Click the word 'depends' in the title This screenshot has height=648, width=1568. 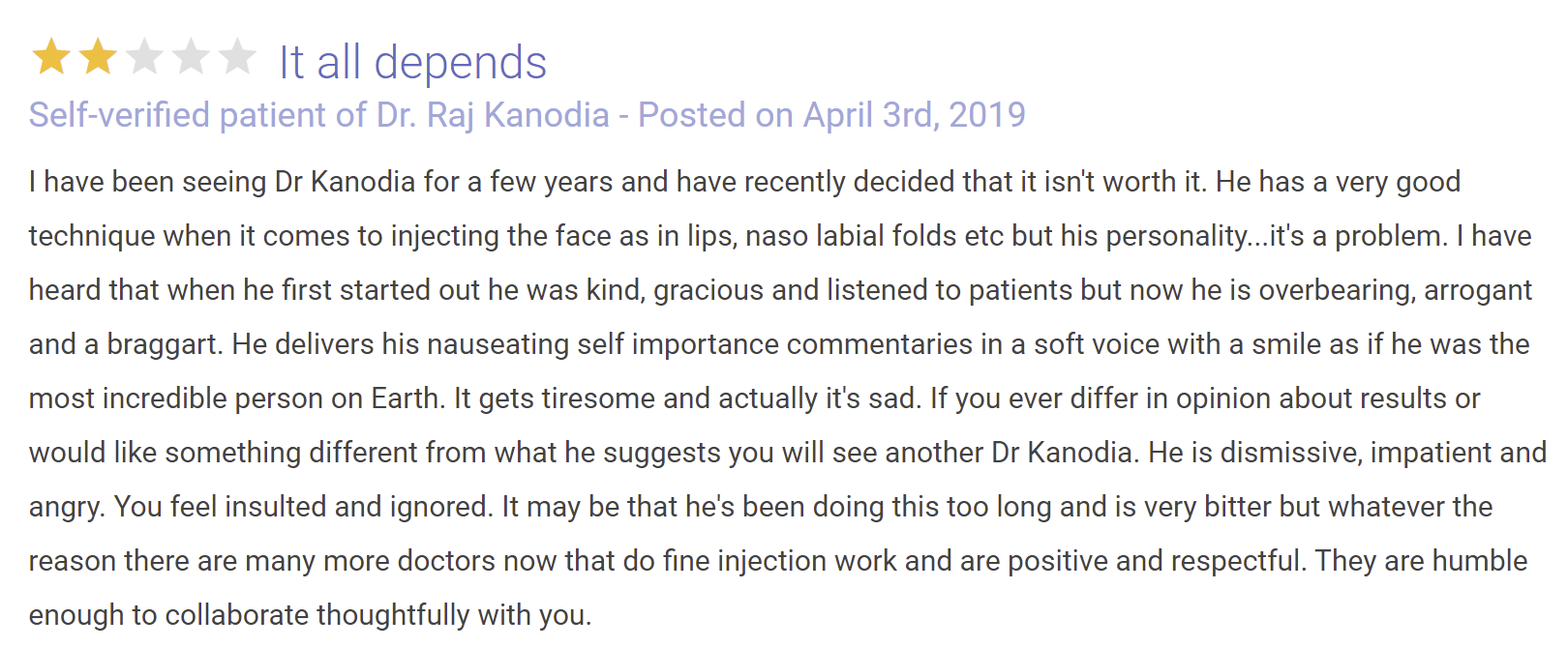(x=460, y=64)
